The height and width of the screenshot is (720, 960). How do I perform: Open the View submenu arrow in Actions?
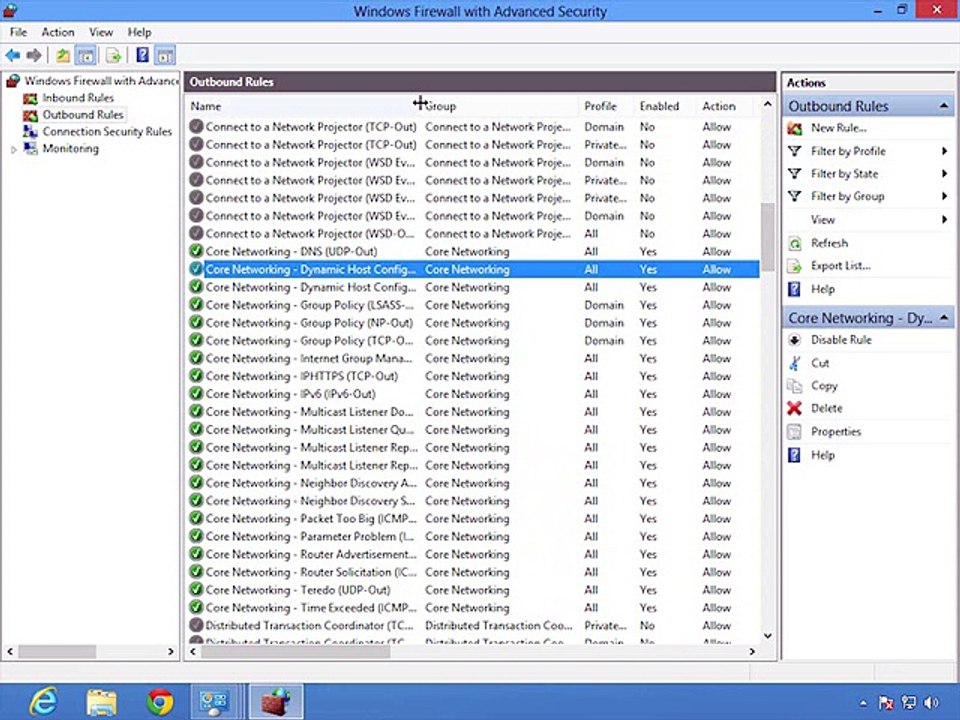[945, 220]
